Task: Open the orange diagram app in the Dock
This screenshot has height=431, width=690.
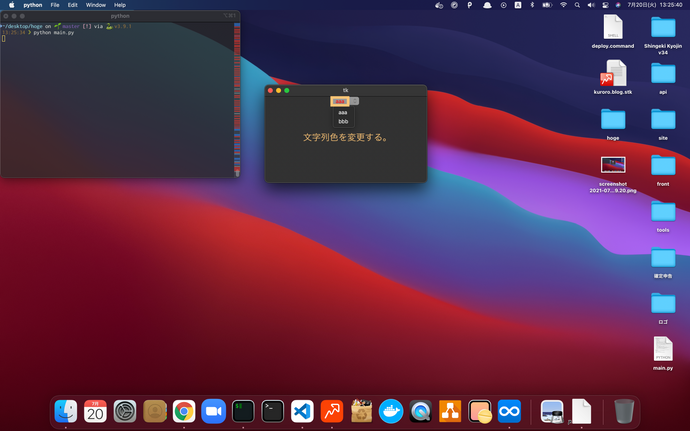Action: (x=450, y=411)
